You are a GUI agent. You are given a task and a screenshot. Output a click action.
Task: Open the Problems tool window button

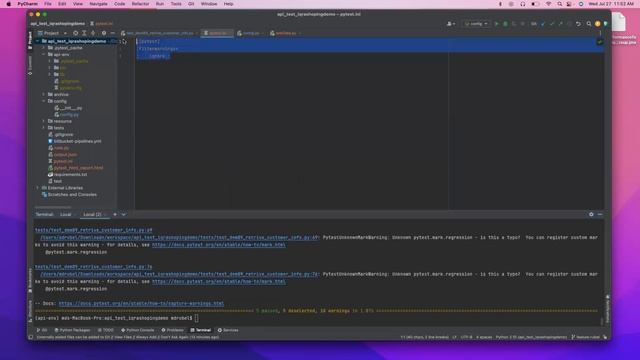(x=173, y=330)
